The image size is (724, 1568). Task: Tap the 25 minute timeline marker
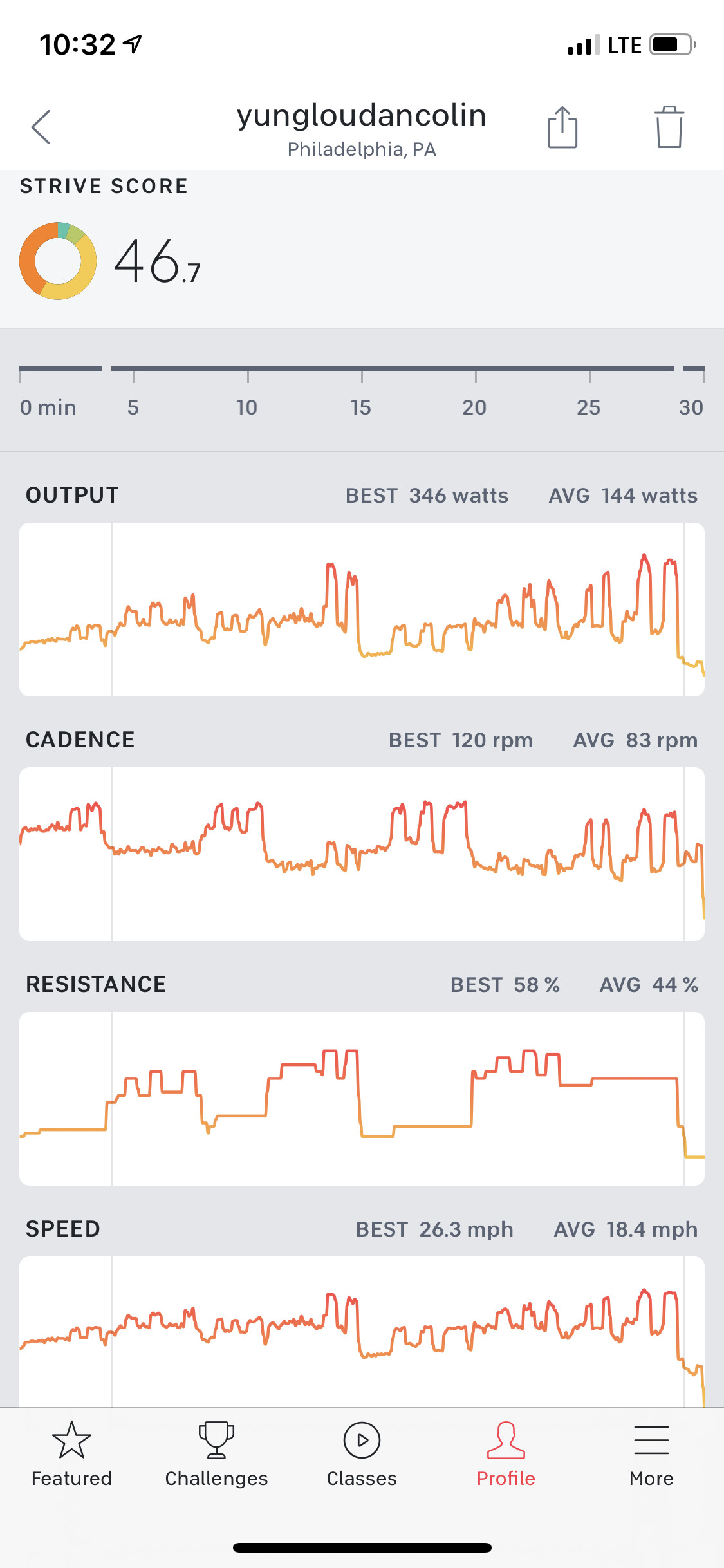click(589, 407)
